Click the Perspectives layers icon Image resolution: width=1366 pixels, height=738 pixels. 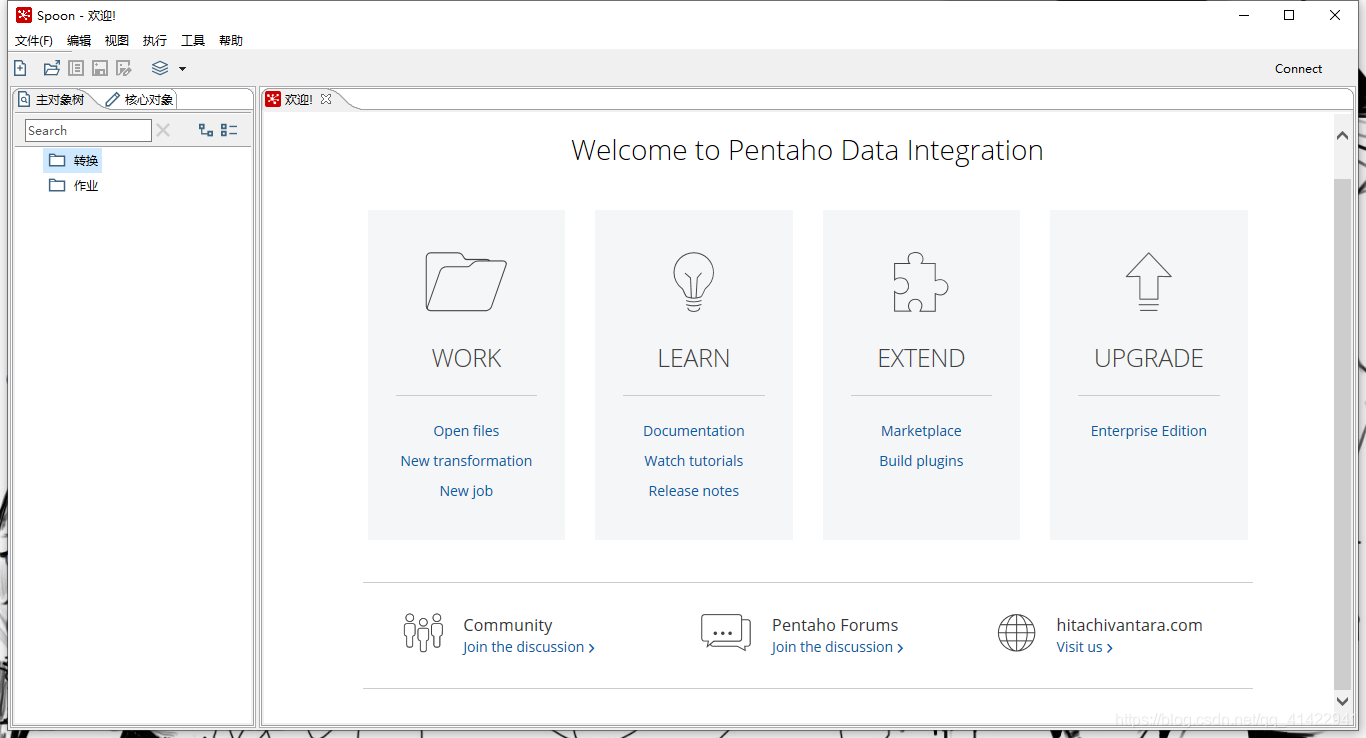[160, 68]
